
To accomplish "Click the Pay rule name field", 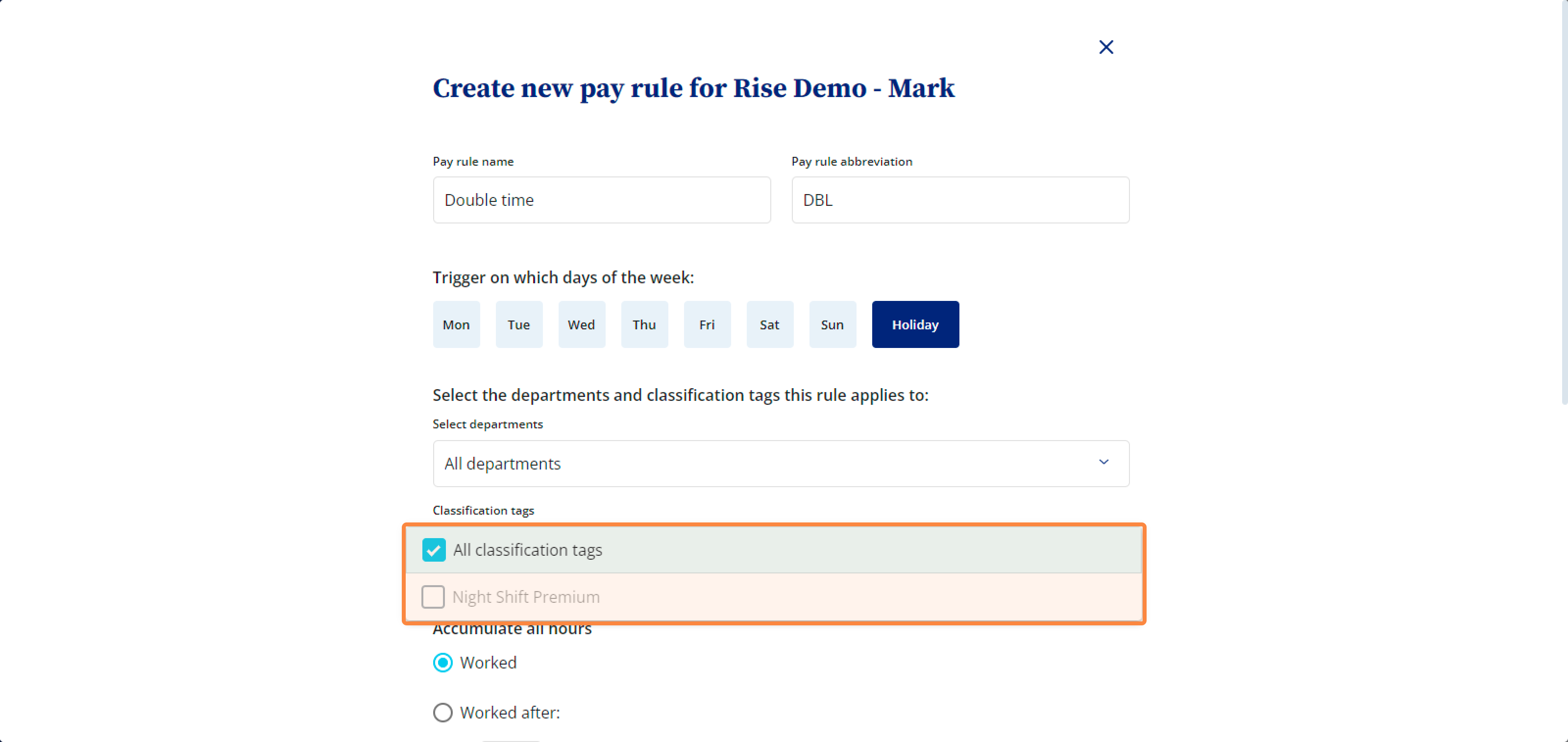I will point(601,199).
